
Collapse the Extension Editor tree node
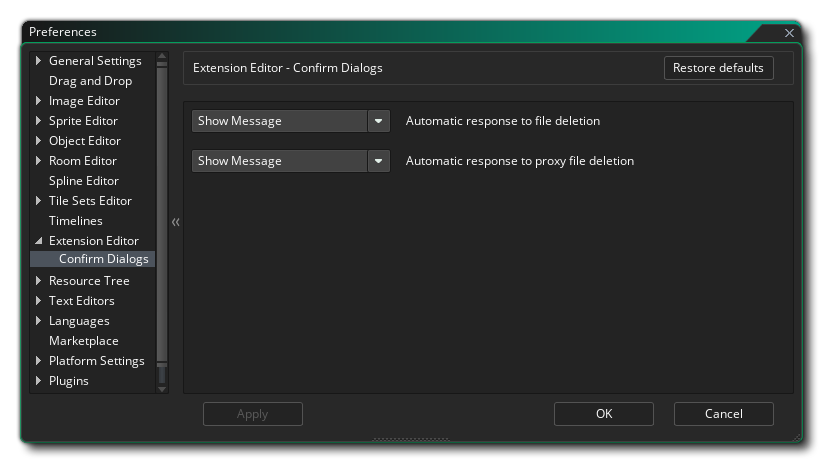point(39,241)
